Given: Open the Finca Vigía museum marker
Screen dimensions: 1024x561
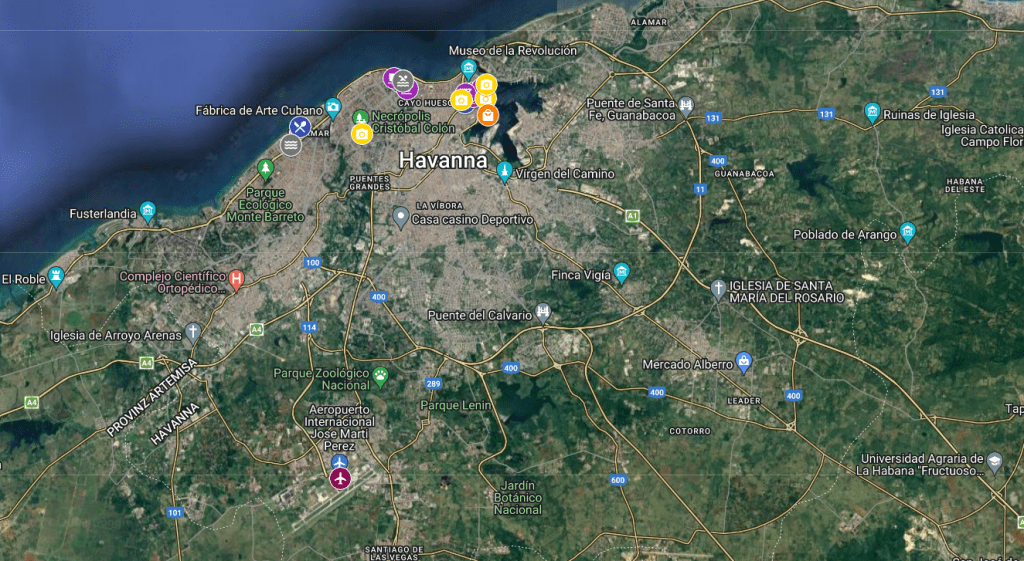Looking at the screenshot, I should click(622, 273).
